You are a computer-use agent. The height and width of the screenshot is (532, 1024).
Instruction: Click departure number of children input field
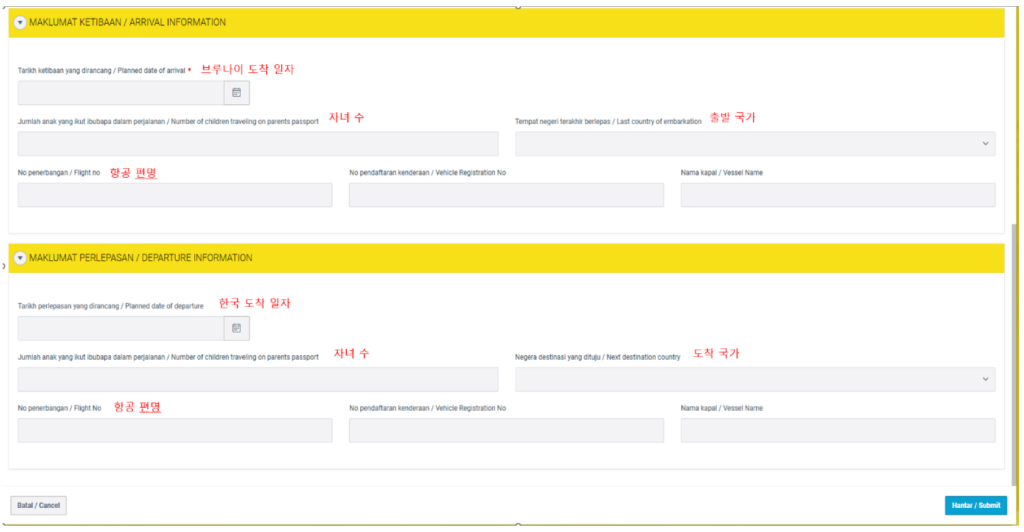pyautogui.click(x=258, y=379)
